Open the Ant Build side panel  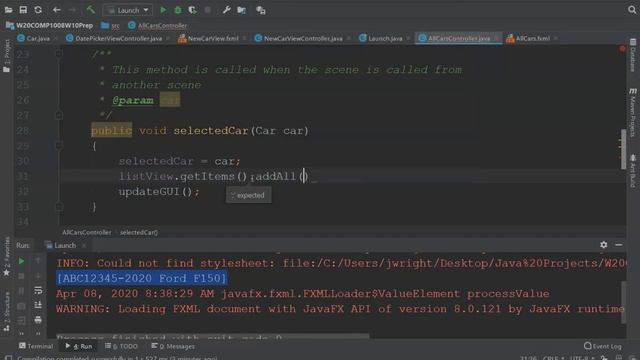click(633, 171)
